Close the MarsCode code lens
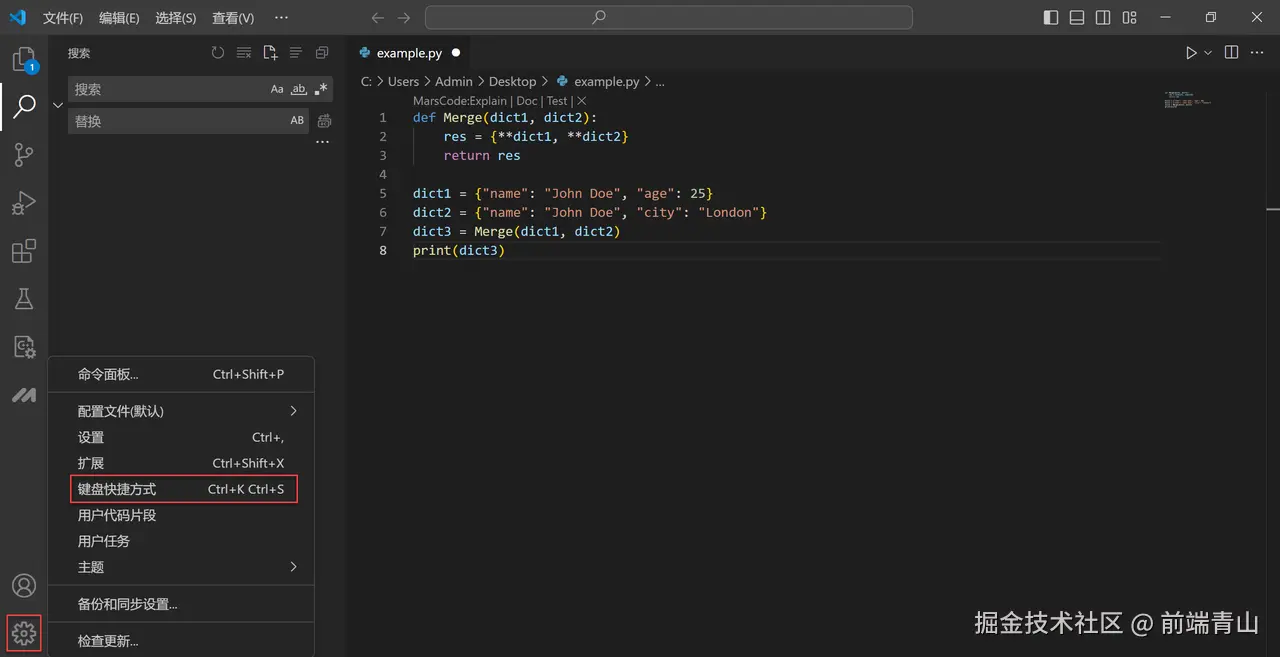 (x=582, y=101)
